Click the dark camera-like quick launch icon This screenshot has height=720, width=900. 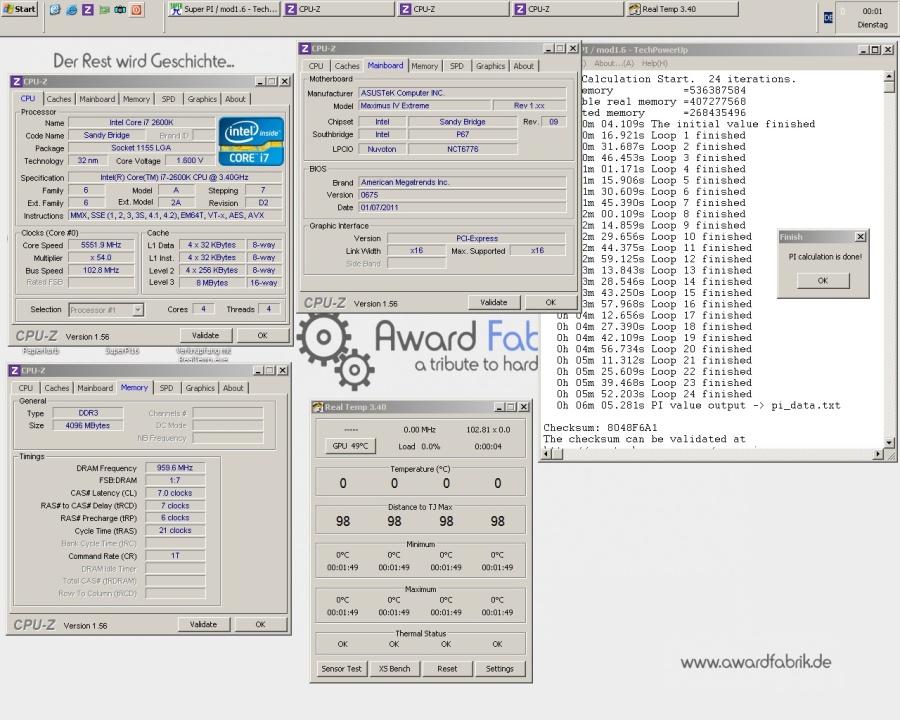[120, 10]
